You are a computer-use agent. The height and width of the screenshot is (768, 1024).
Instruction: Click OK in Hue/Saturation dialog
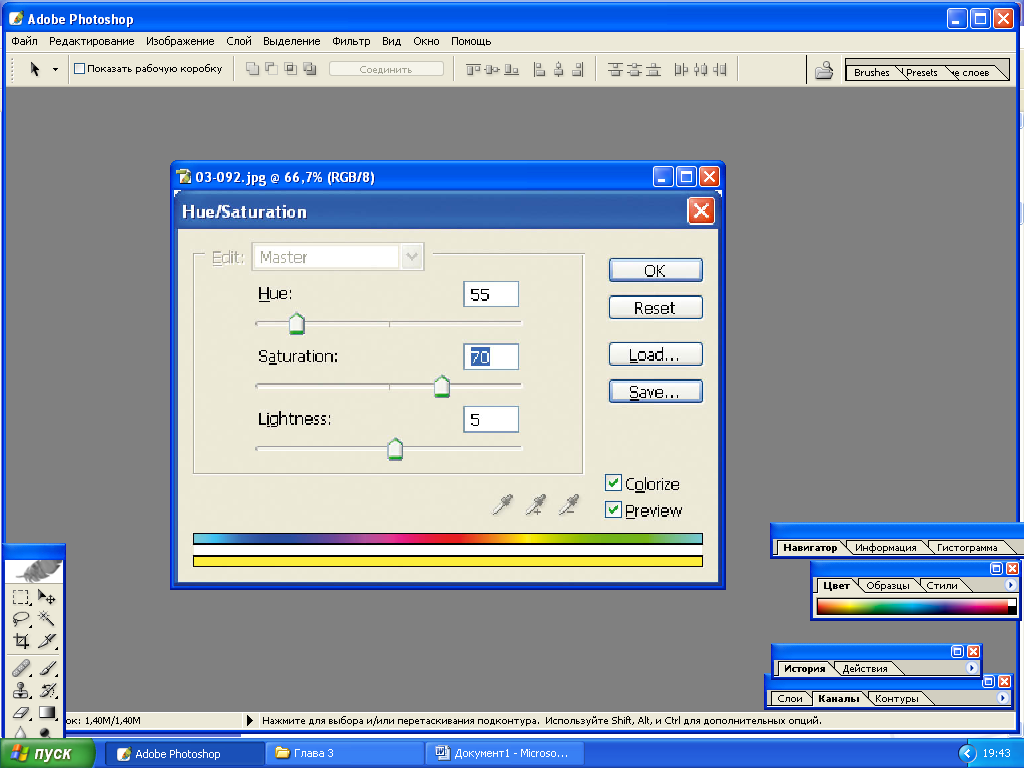656,270
